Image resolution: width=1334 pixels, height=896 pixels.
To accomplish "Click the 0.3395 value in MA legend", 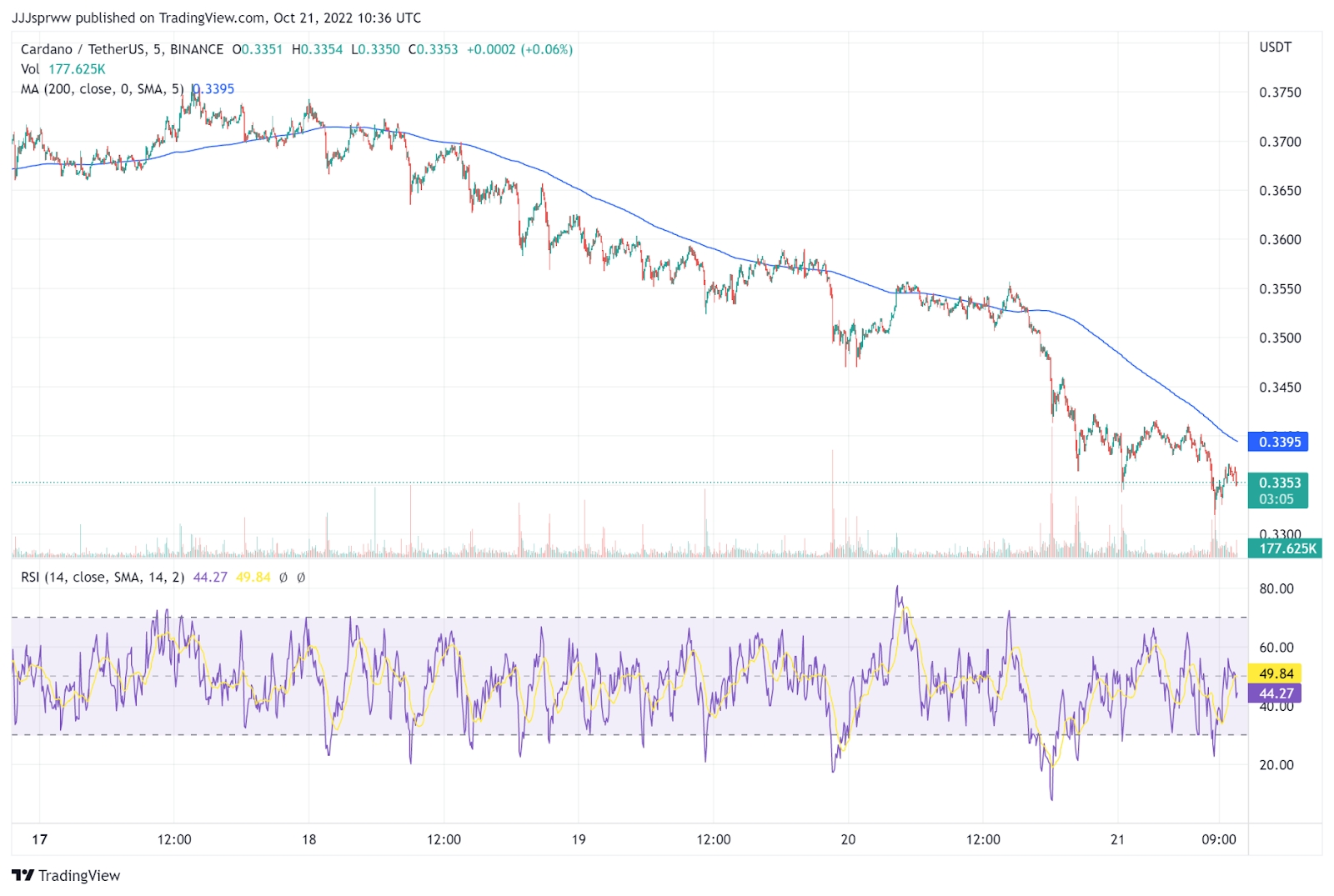I will tap(214, 89).
